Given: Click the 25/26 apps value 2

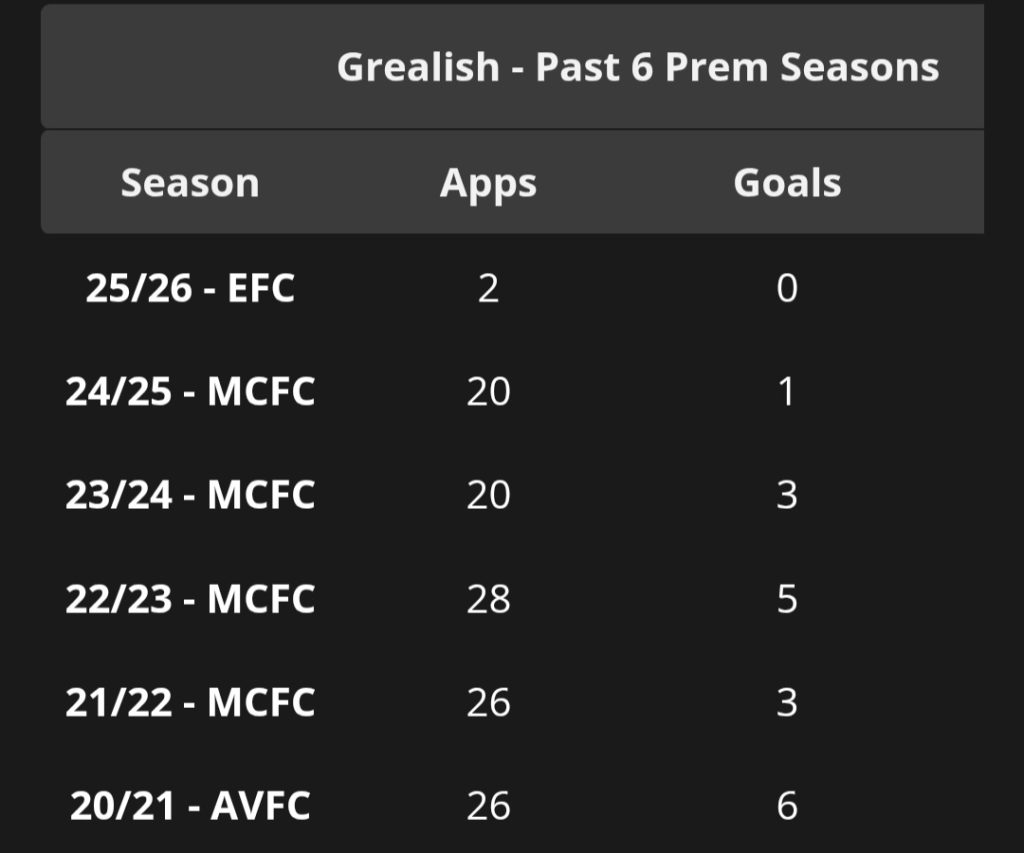Looking at the screenshot, I should click(488, 289).
